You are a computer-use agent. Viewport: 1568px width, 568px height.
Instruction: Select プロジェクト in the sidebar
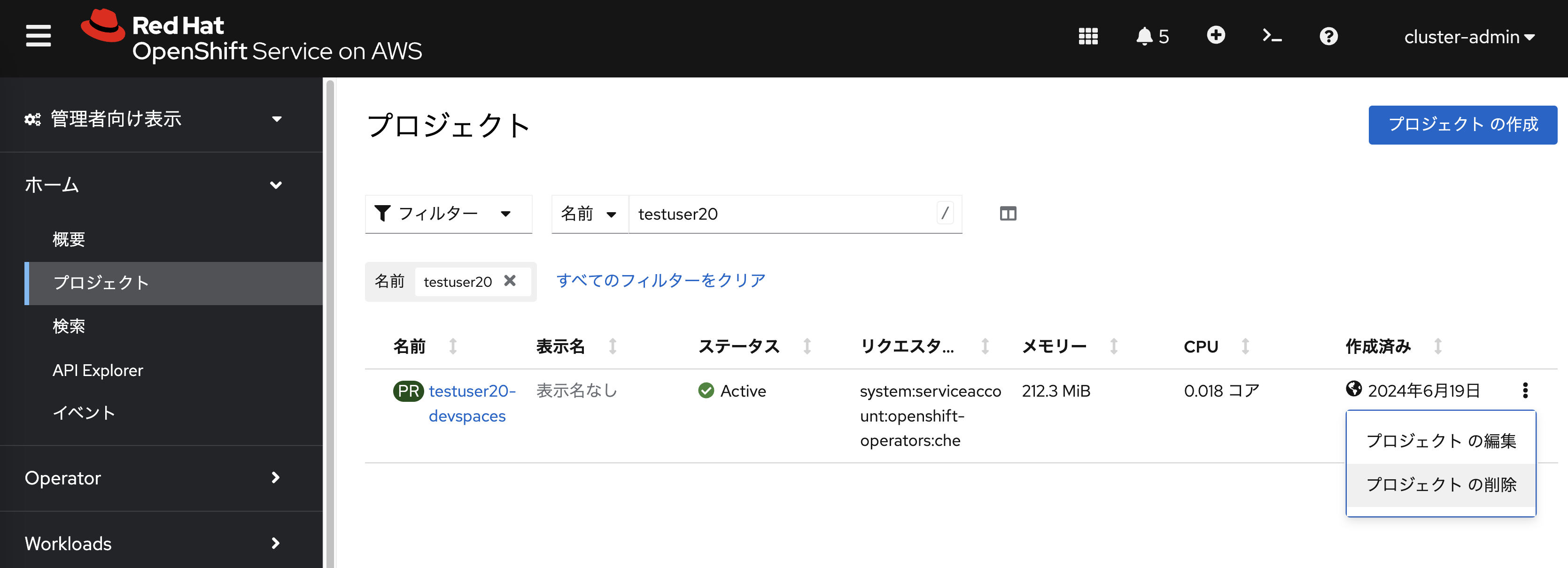pyautogui.click(x=173, y=283)
